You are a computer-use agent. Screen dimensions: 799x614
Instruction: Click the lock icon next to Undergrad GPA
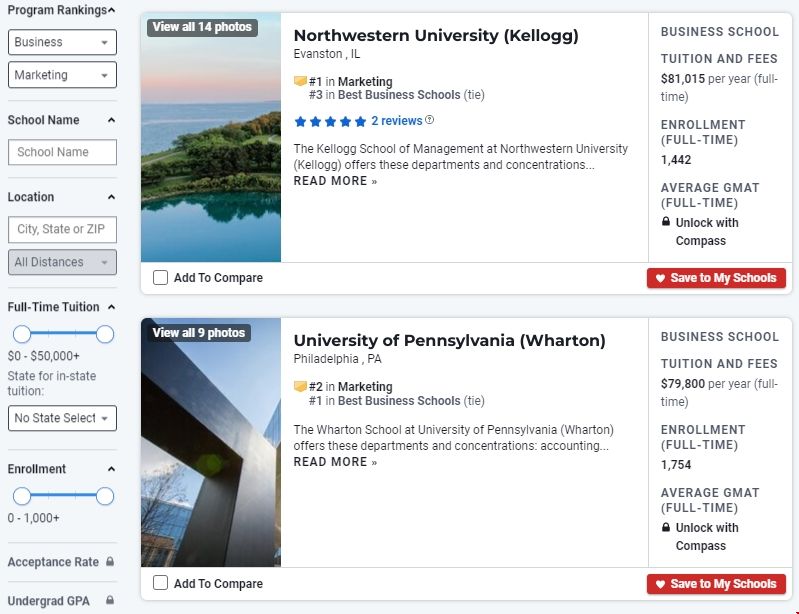tap(110, 601)
